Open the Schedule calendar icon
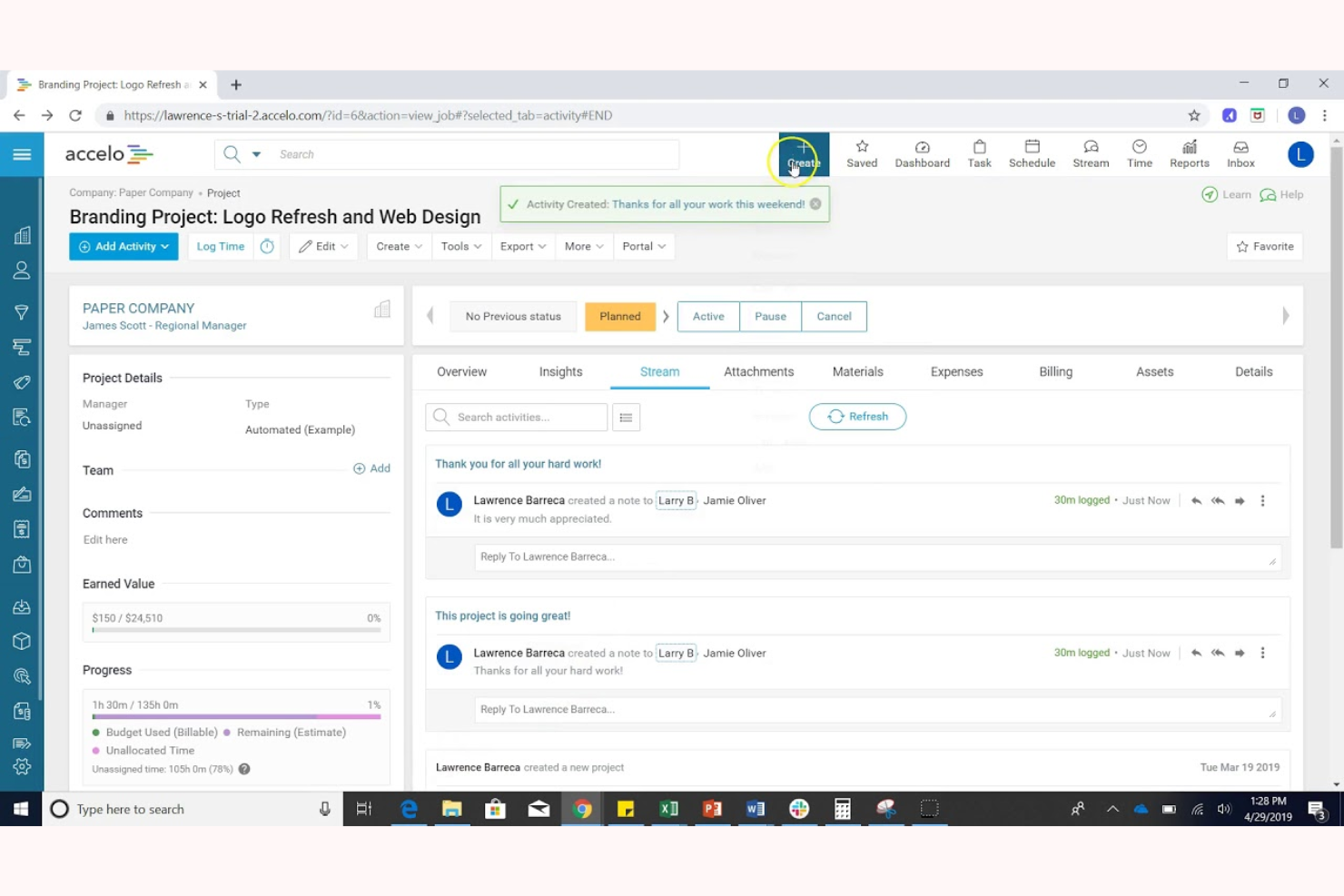This screenshot has width=1344, height=896. coord(1032,154)
